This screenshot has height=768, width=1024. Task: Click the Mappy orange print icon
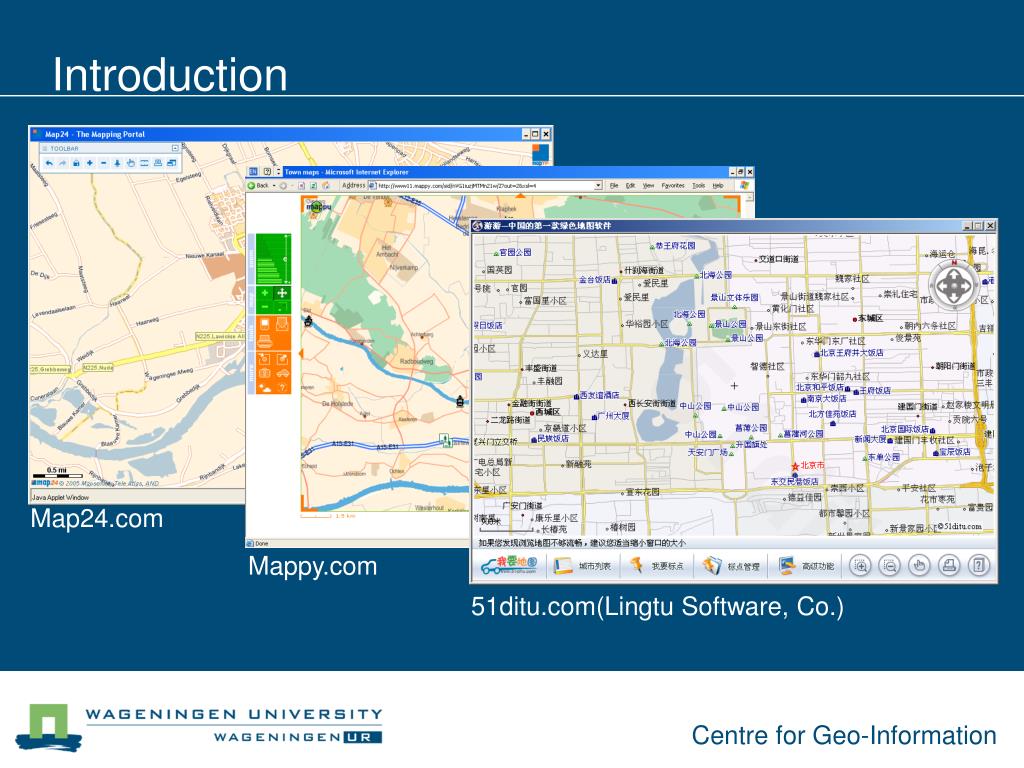[264, 342]
